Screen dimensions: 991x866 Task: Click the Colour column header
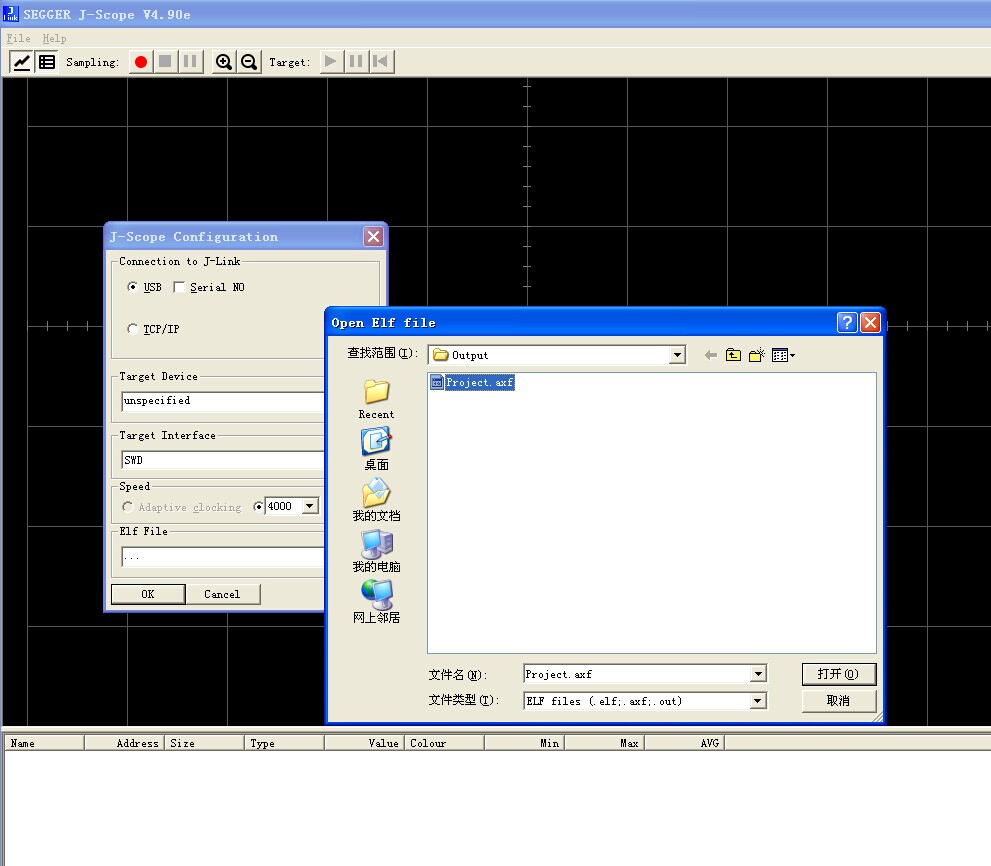[445, 743]
